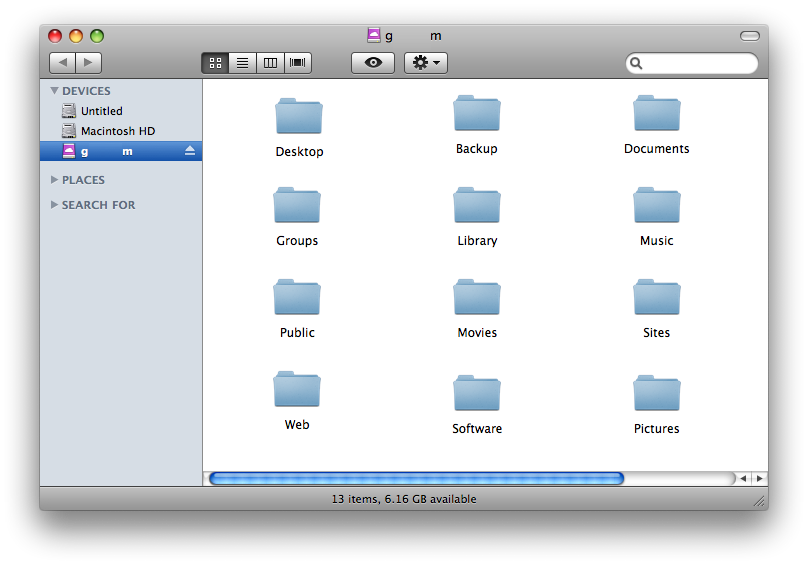The width and height of the screenshot is (808, 565).
Task: Open the Action gear dropdown menu
Action: click(426, 63)
